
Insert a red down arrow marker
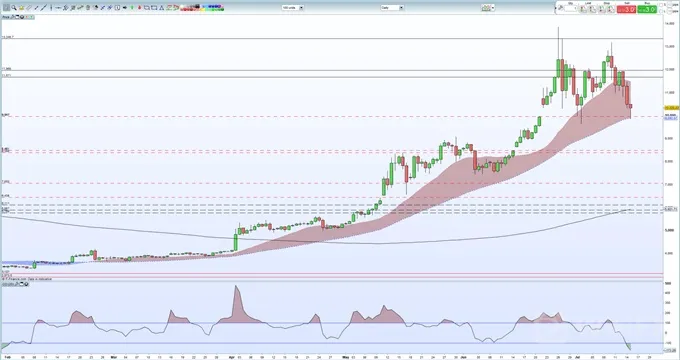(139, 8)
